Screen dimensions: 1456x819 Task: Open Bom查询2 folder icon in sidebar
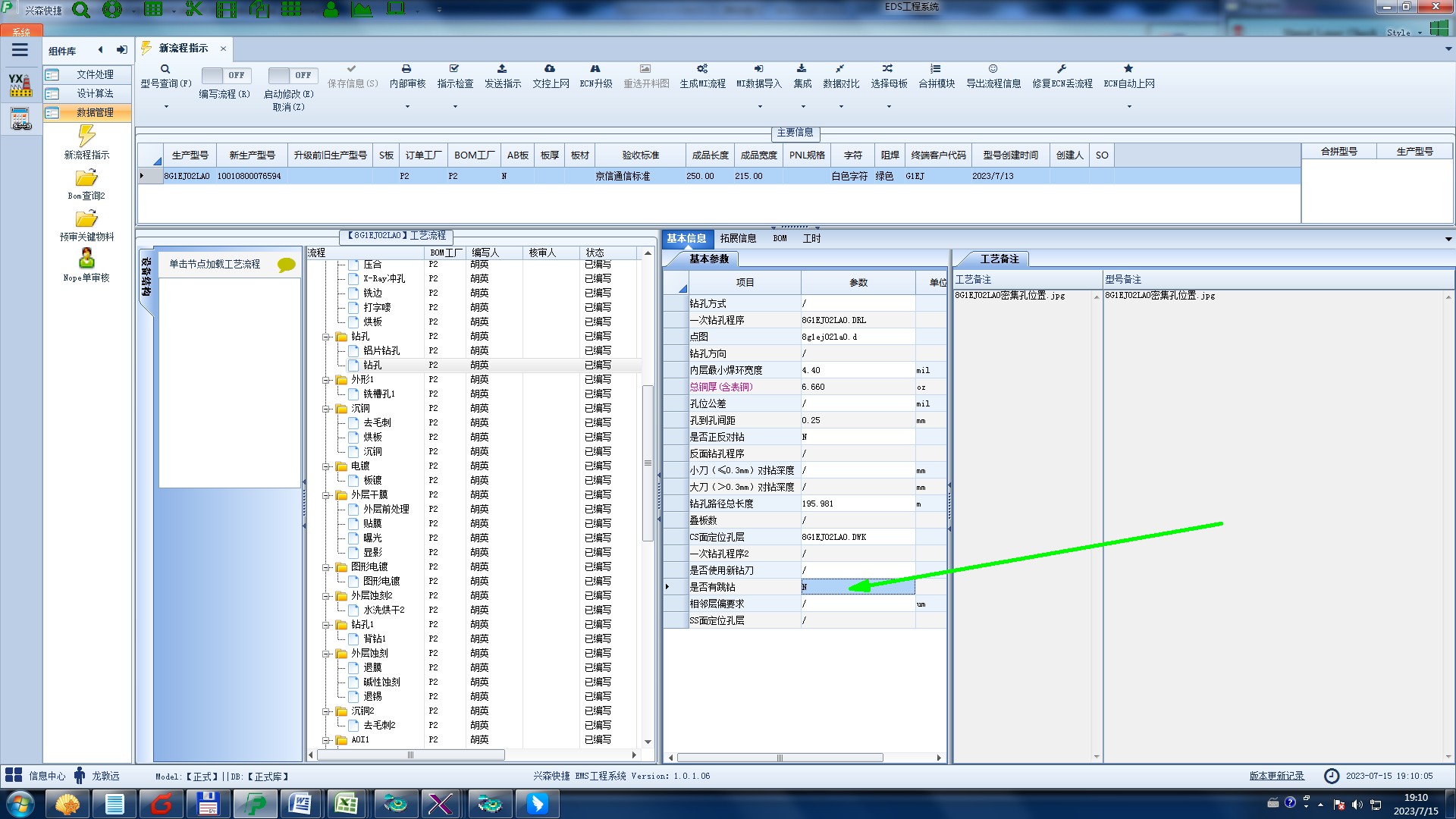[86, 178]
